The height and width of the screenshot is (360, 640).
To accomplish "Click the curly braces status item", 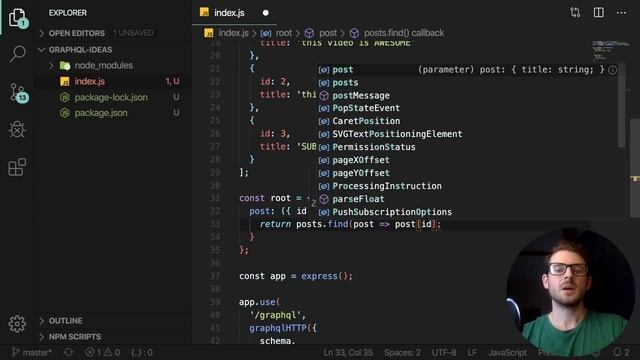I will coord(142,352).
